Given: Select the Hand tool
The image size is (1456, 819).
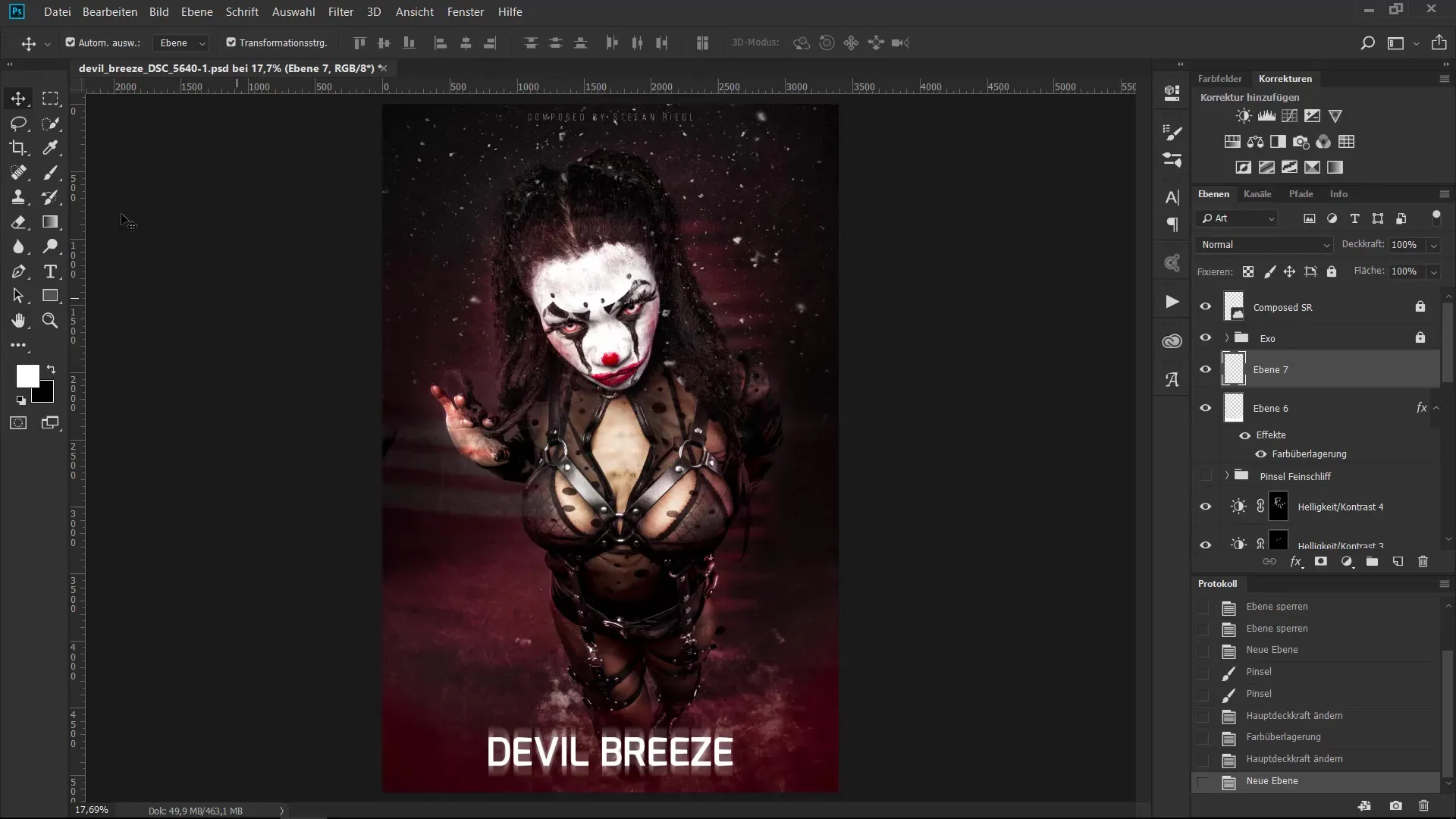Looking at the screenshot, I should (x=18, y=321).
